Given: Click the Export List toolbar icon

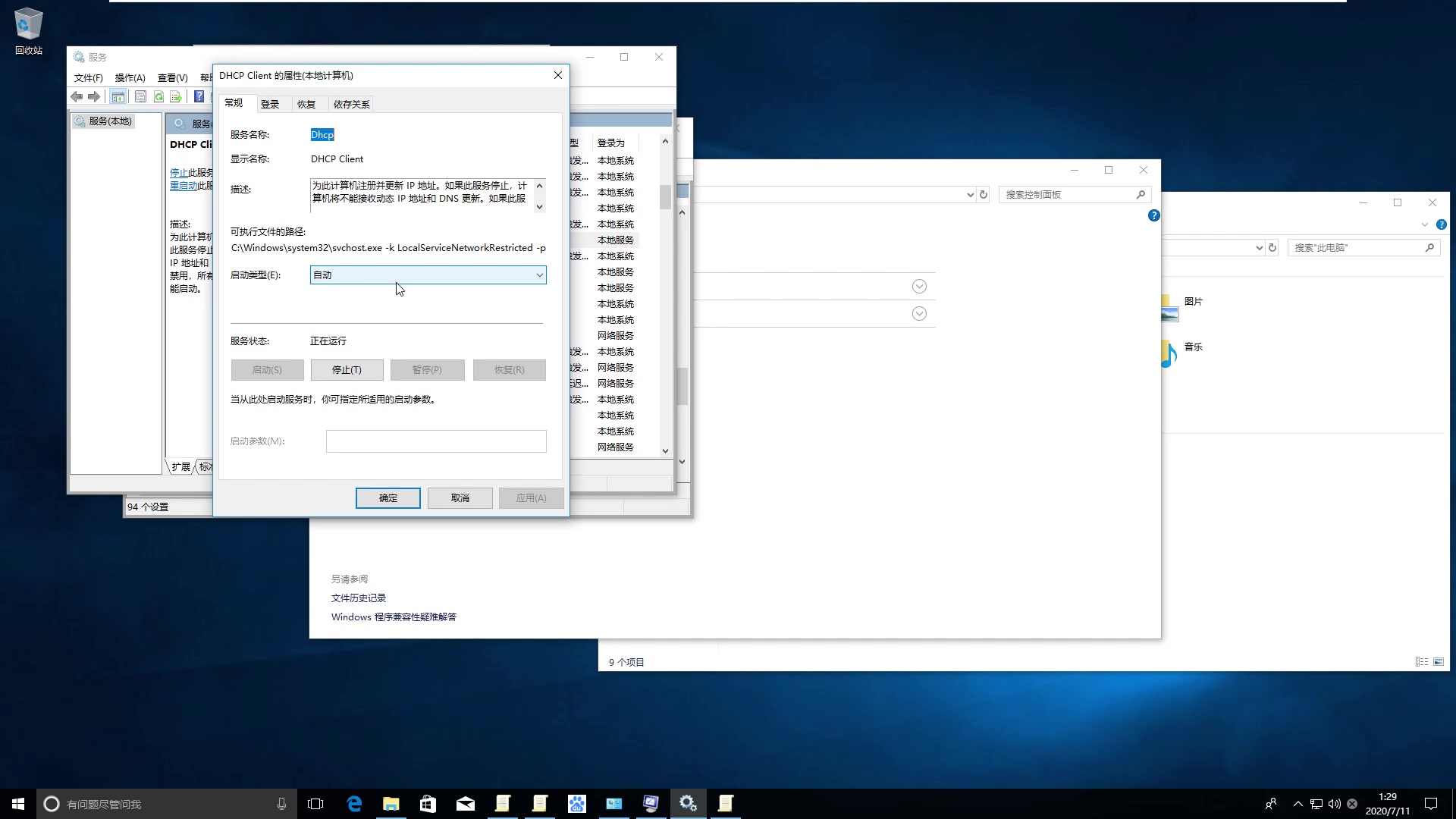Looking at the screenshot, I should click(176, 96).
